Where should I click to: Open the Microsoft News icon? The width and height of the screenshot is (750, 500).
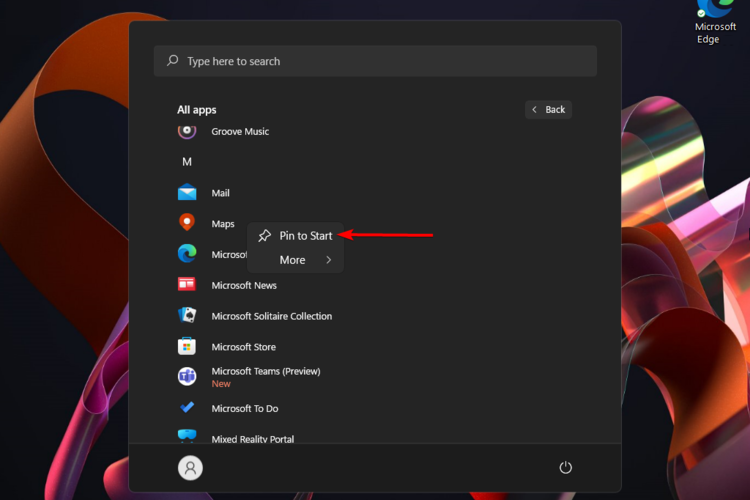click(187, 285)
